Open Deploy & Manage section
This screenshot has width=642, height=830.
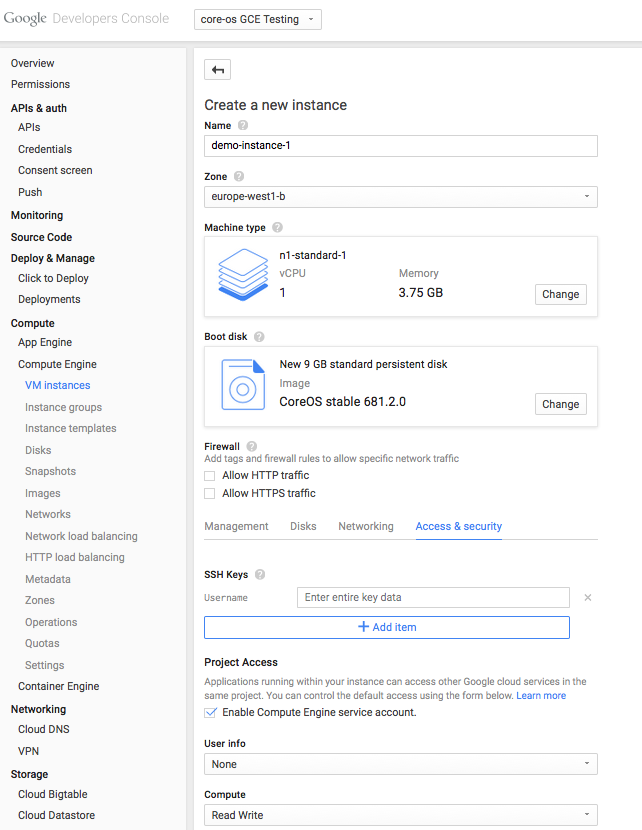(52, 258)
